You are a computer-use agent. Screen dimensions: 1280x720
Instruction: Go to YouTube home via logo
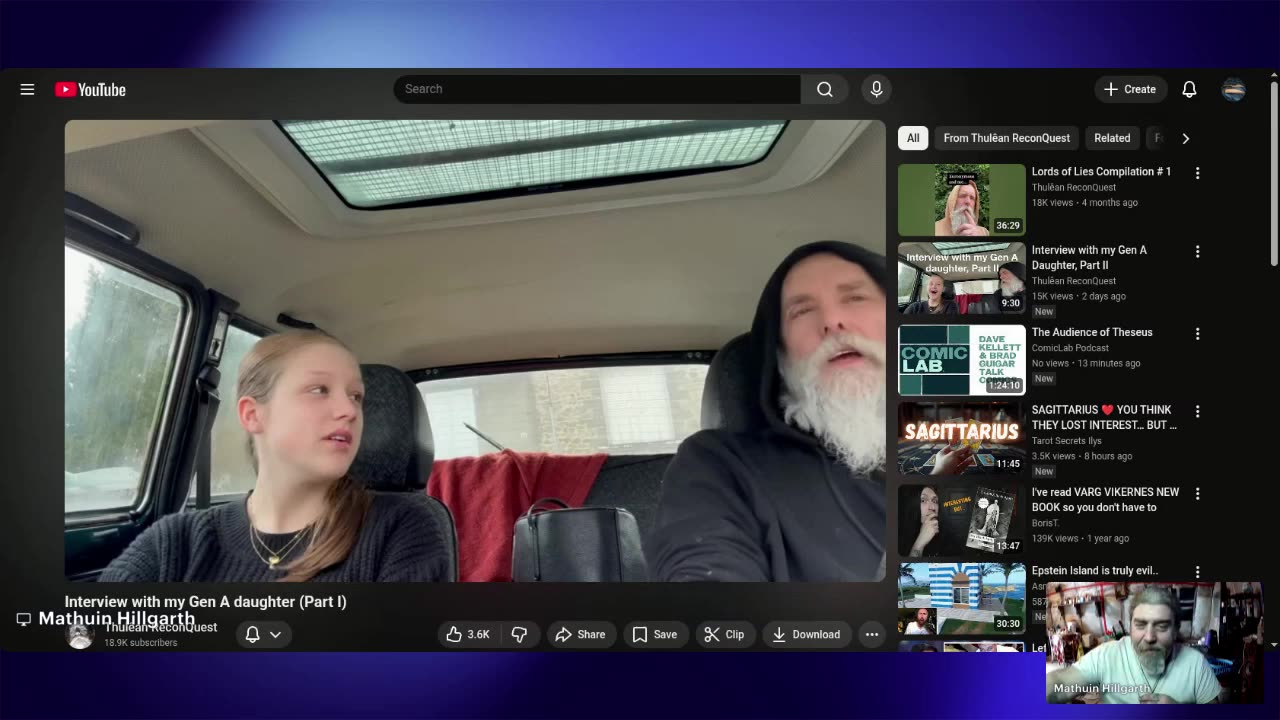(x=90, y=89)
